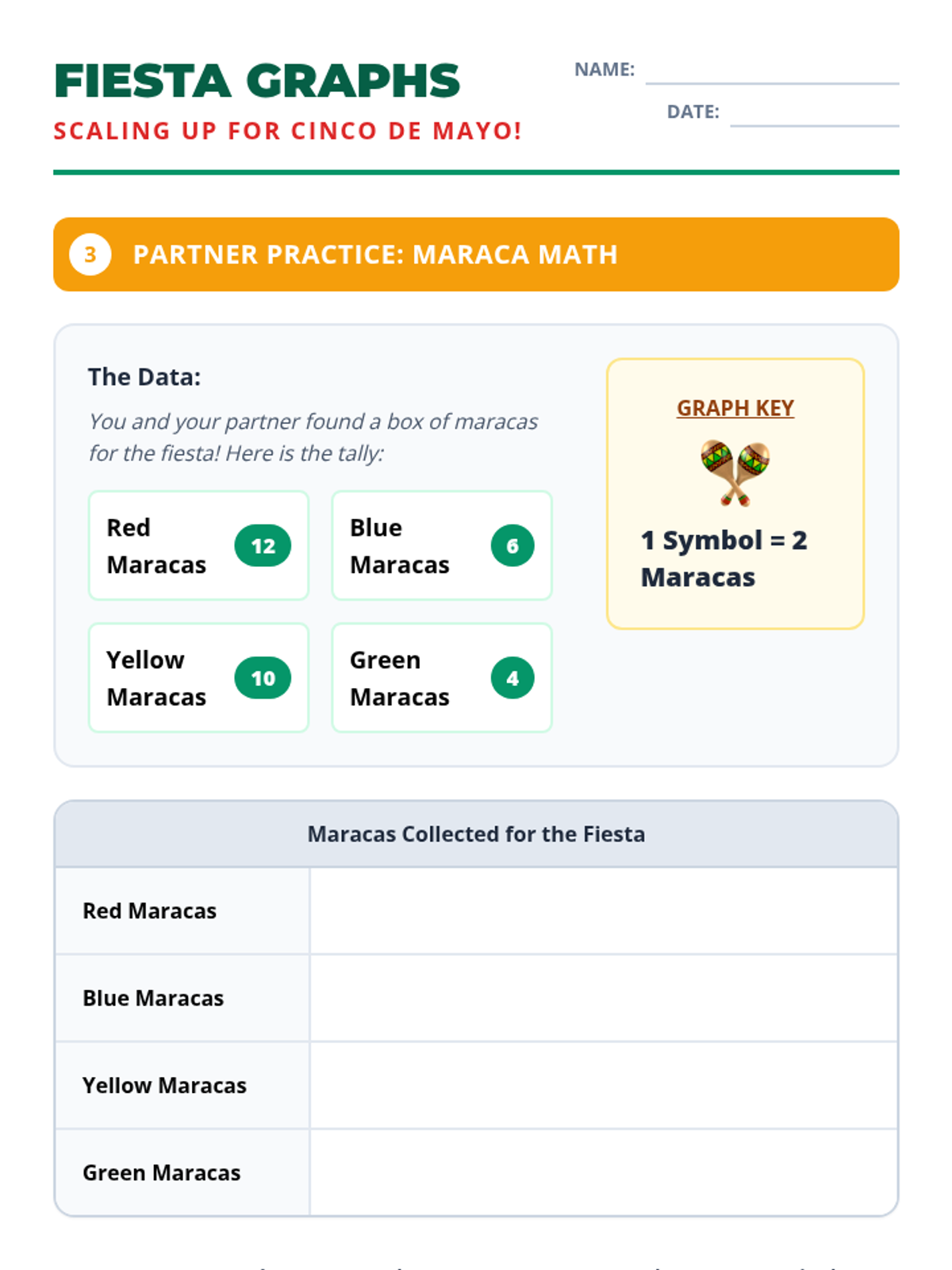952x1270 pixels.
Task: Select the Red Maracas 12 count badge
Action: click(x=263, y=546)
